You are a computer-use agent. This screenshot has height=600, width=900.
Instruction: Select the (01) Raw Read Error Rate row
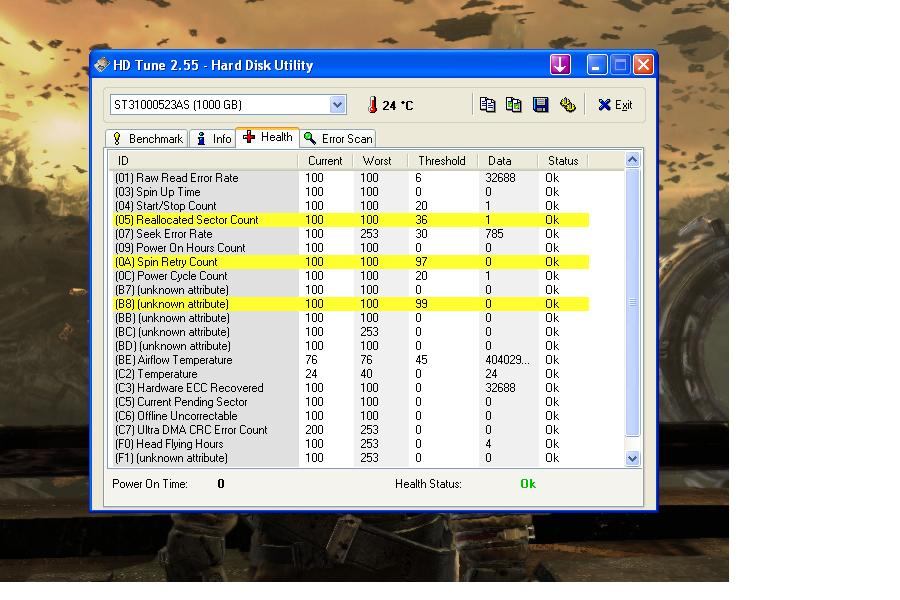pos(350,178)
